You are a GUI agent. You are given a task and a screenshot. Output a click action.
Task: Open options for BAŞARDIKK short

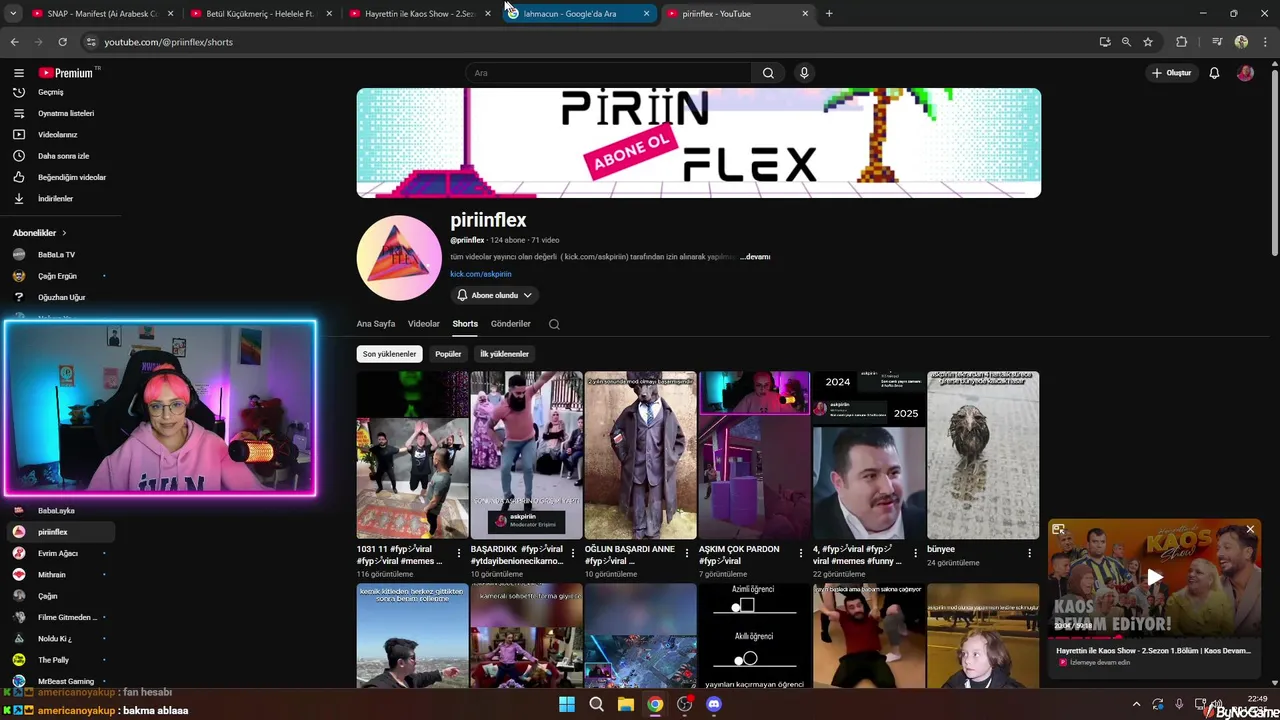click(x=573, y=553)
